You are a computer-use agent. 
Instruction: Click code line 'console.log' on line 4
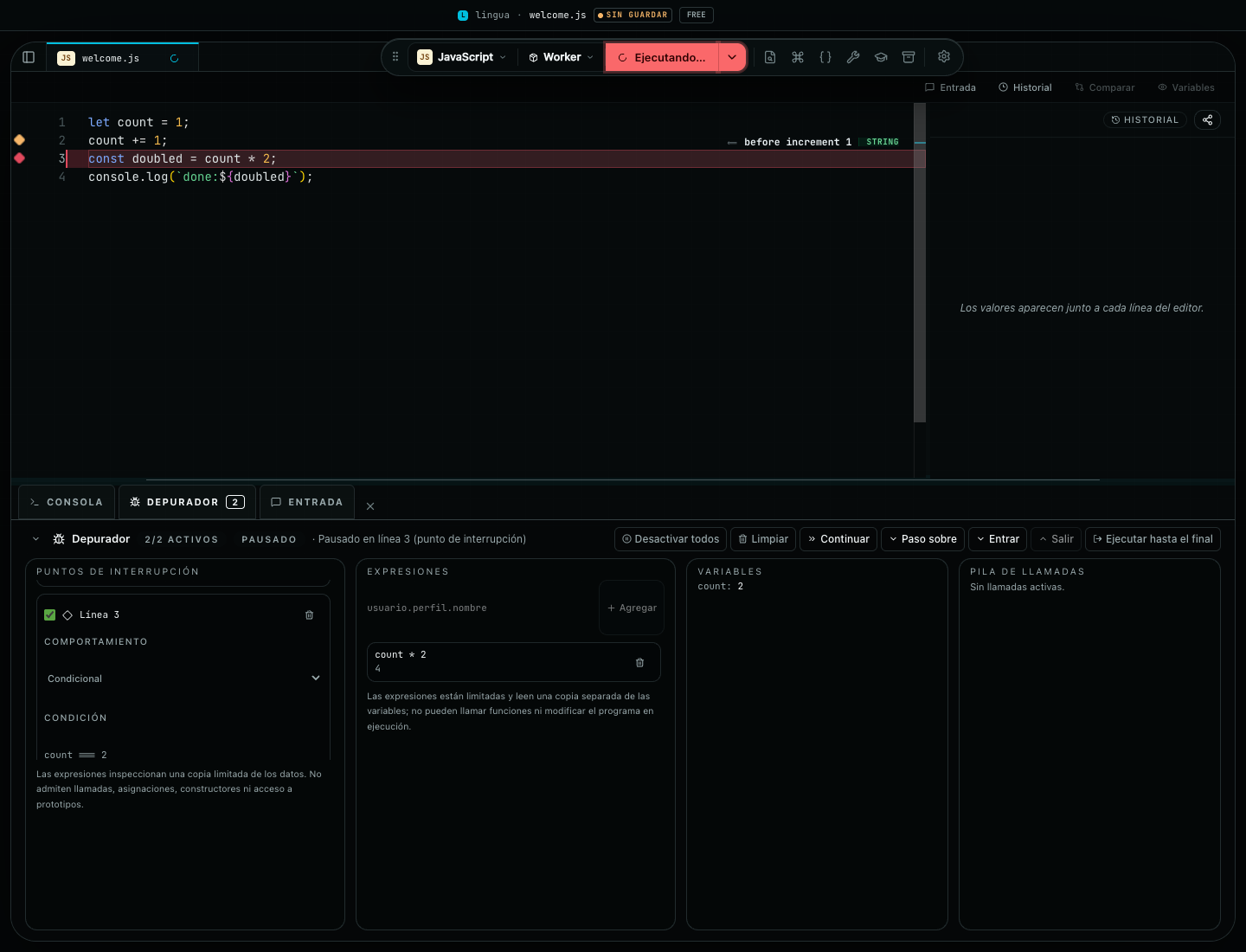pyautogui.click(x=200, y=177)
